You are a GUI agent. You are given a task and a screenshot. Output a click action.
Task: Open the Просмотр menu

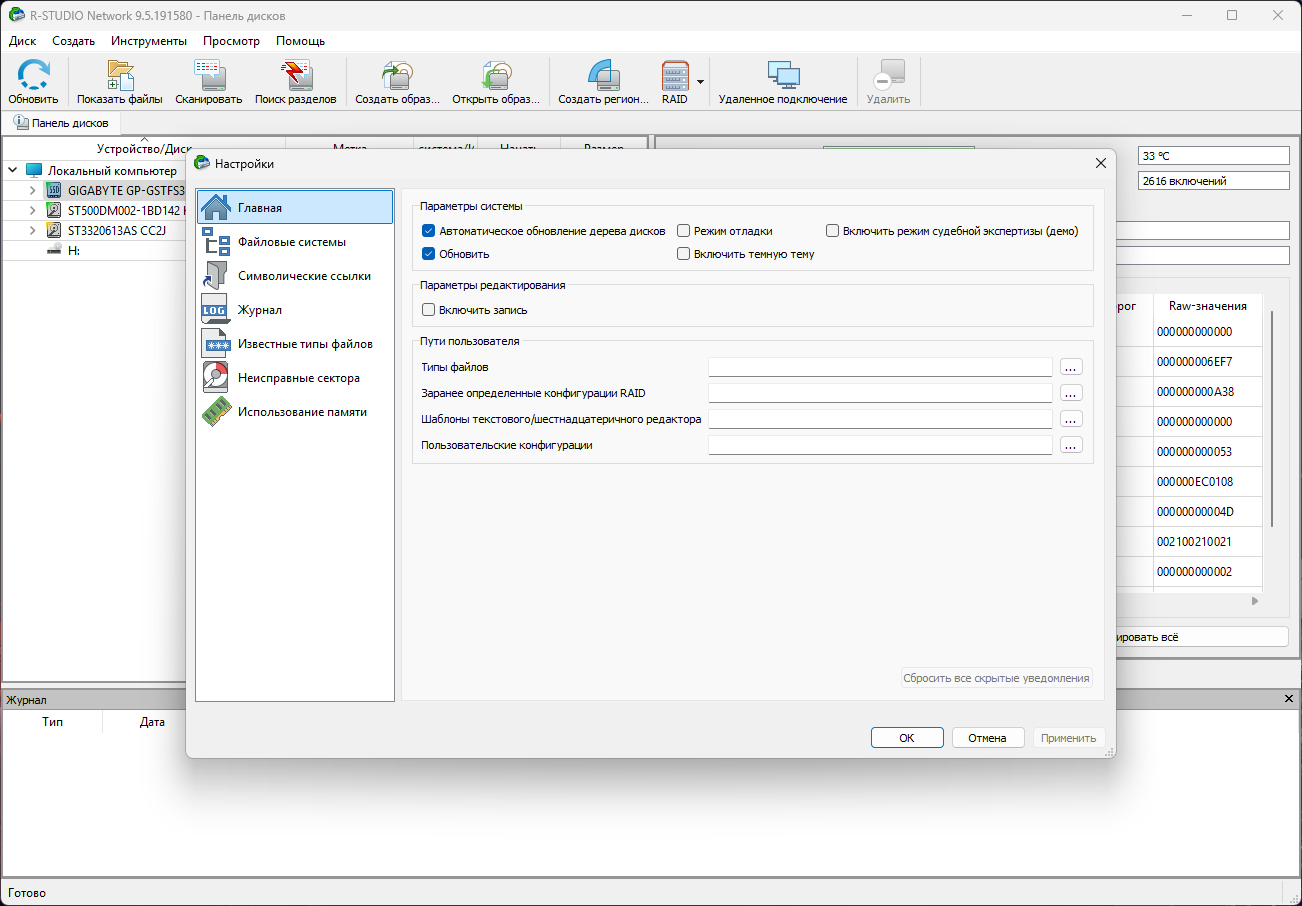(231, 41)
